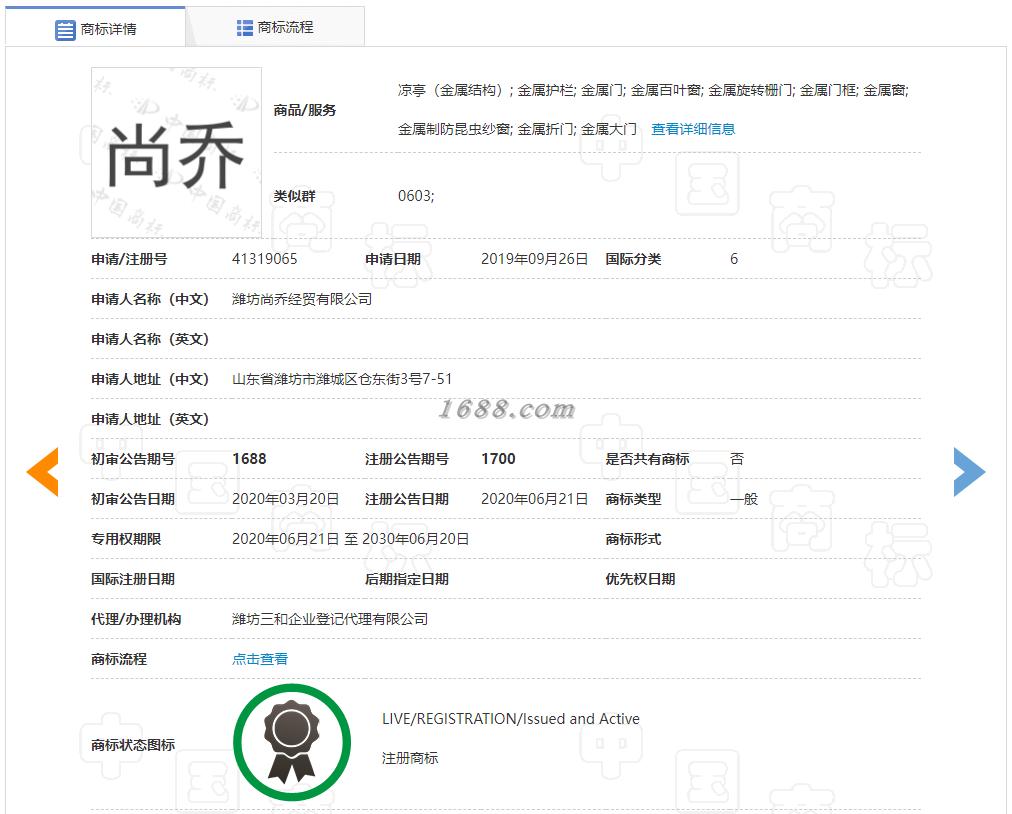Image resolution: width=1012 pixels, height=814 pixels.
Task: Click the 商标状态图标 label
Action: pos(133,745)
